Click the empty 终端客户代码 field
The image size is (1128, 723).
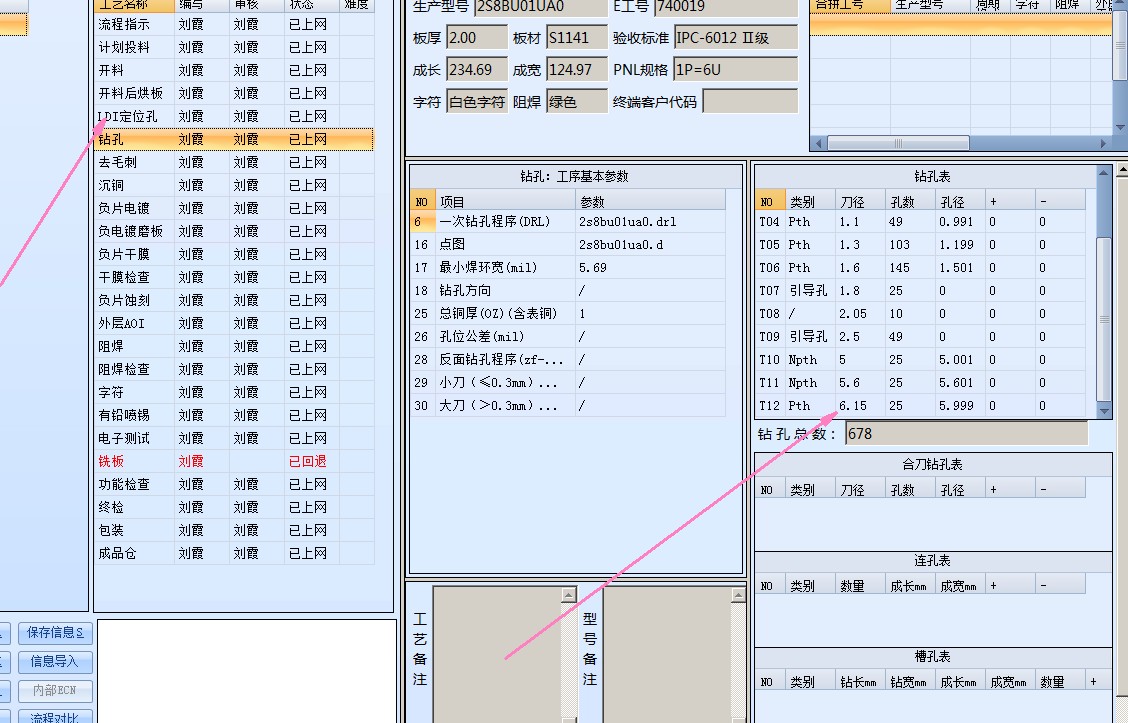[750, 101]
